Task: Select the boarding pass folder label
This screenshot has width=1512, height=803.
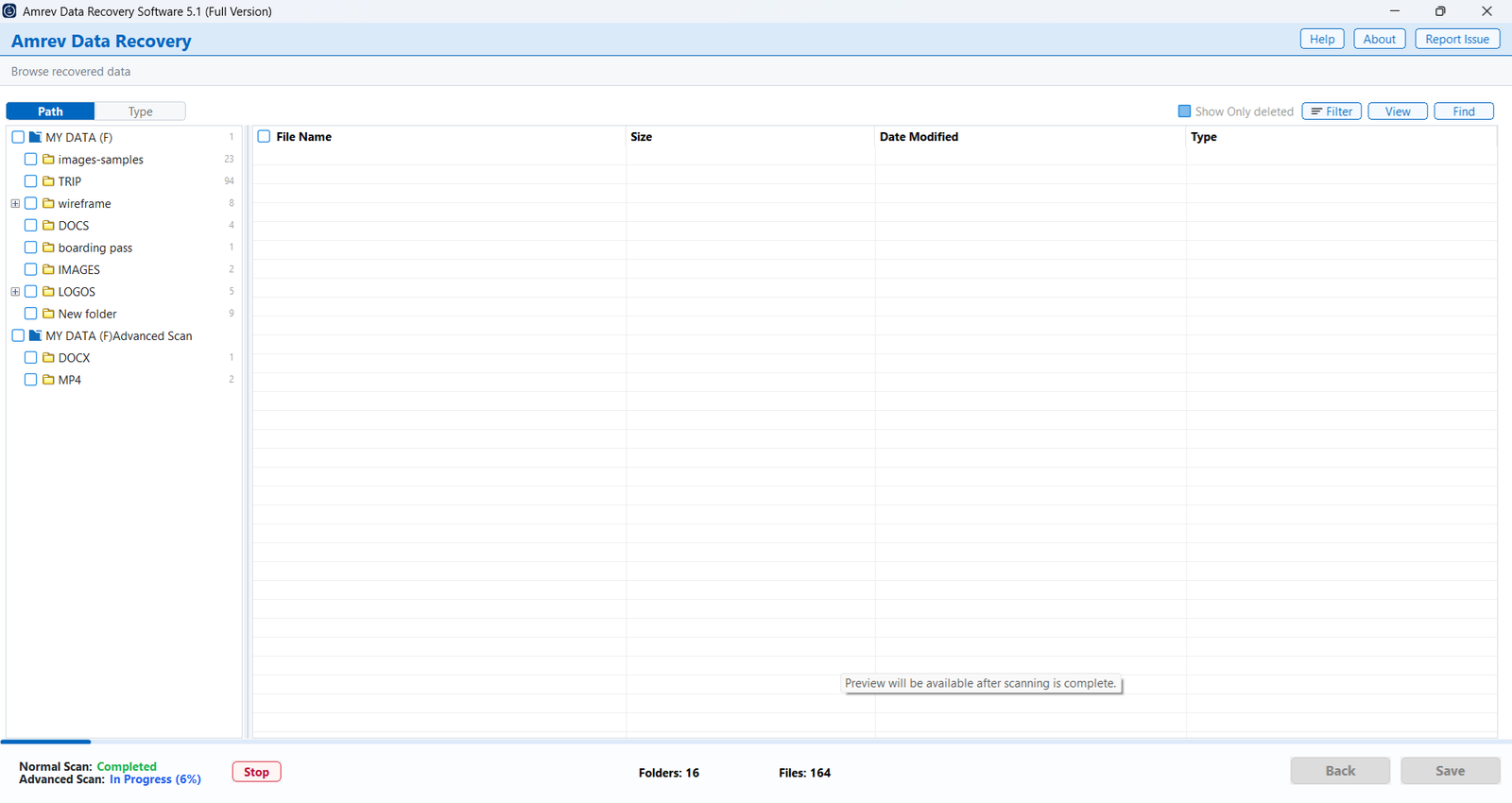Action: (x=95, y=248)
